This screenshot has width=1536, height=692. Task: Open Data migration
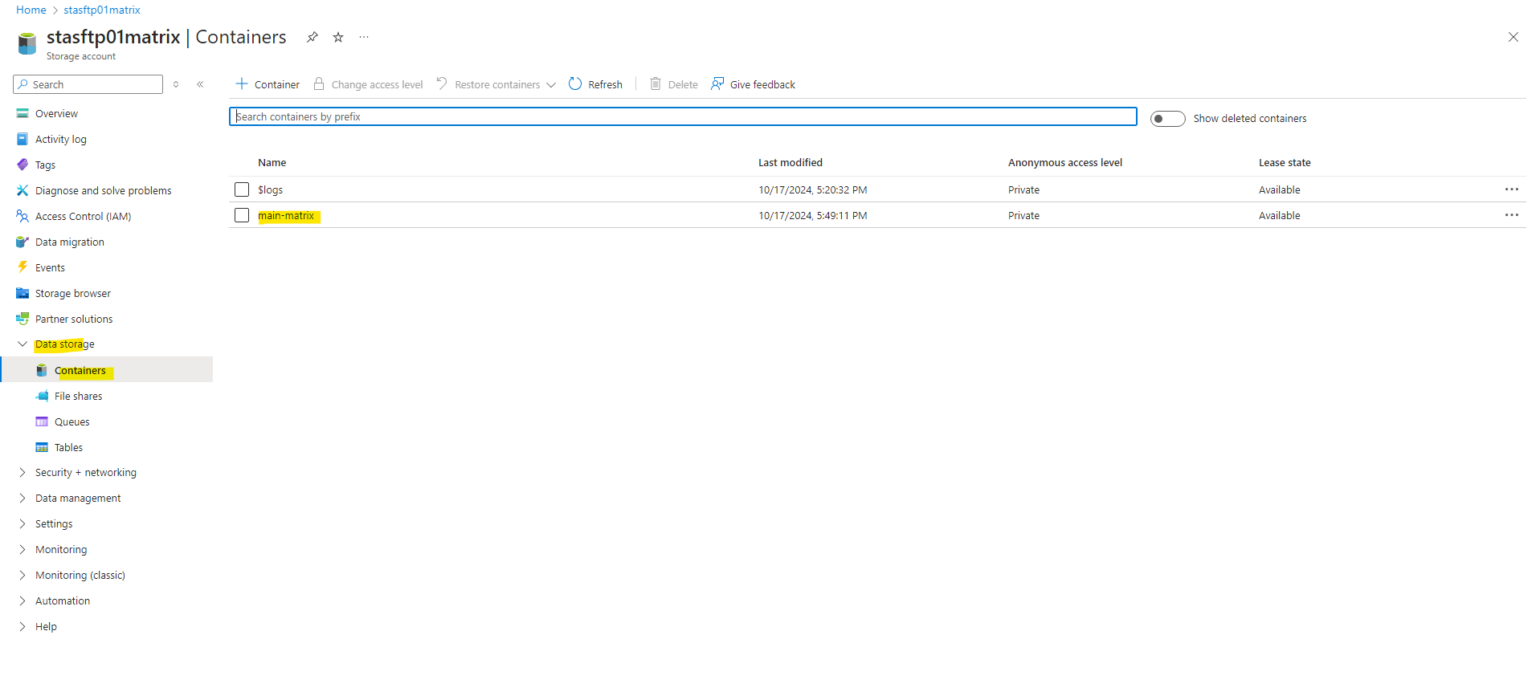(x=69, y=242)
